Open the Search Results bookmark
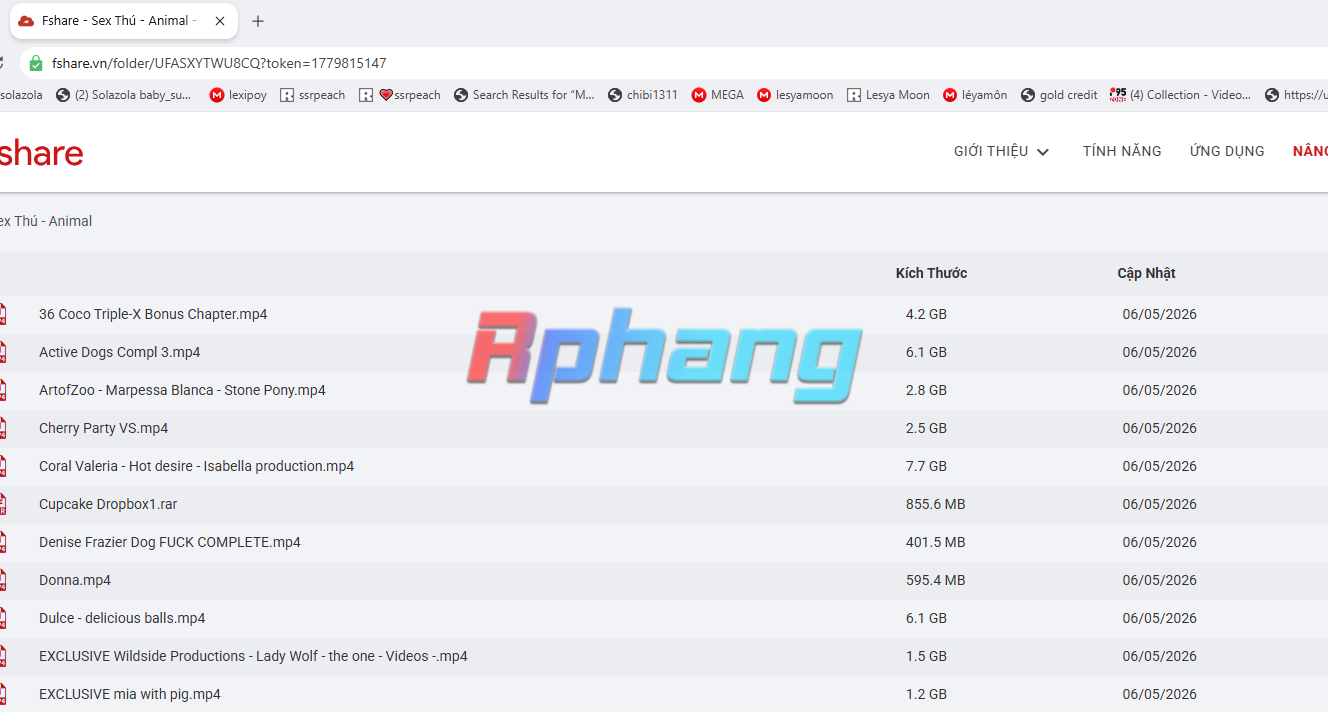1328x712 pixels. coord(524,95)
